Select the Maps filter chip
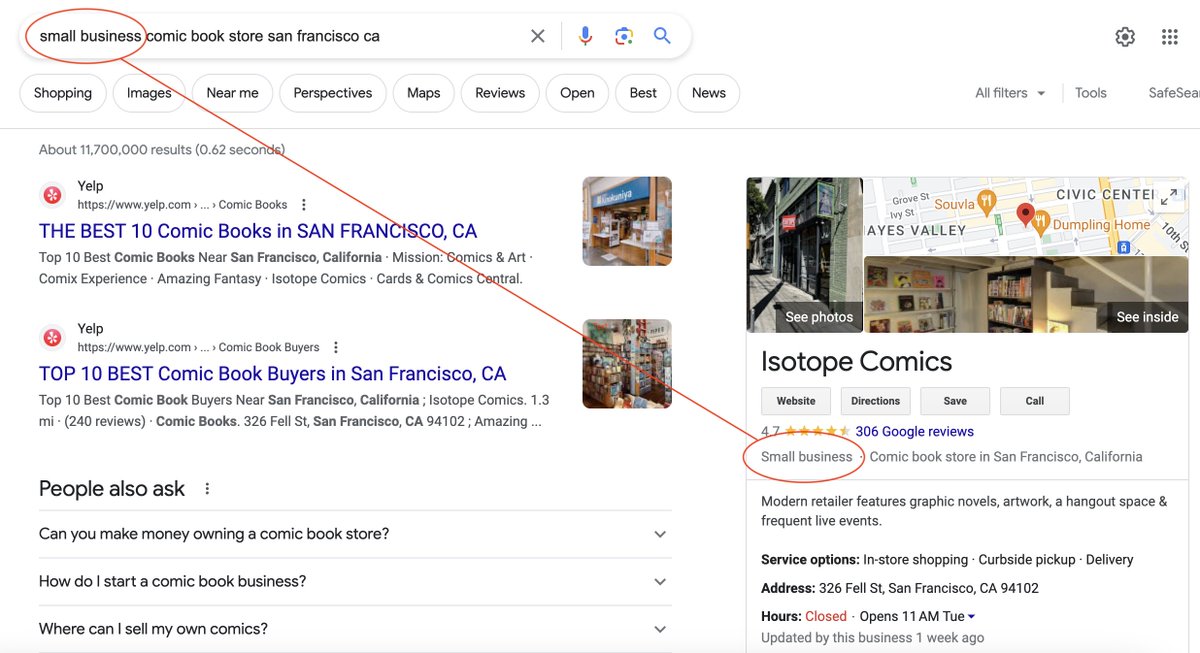 (x=424, y=93)
